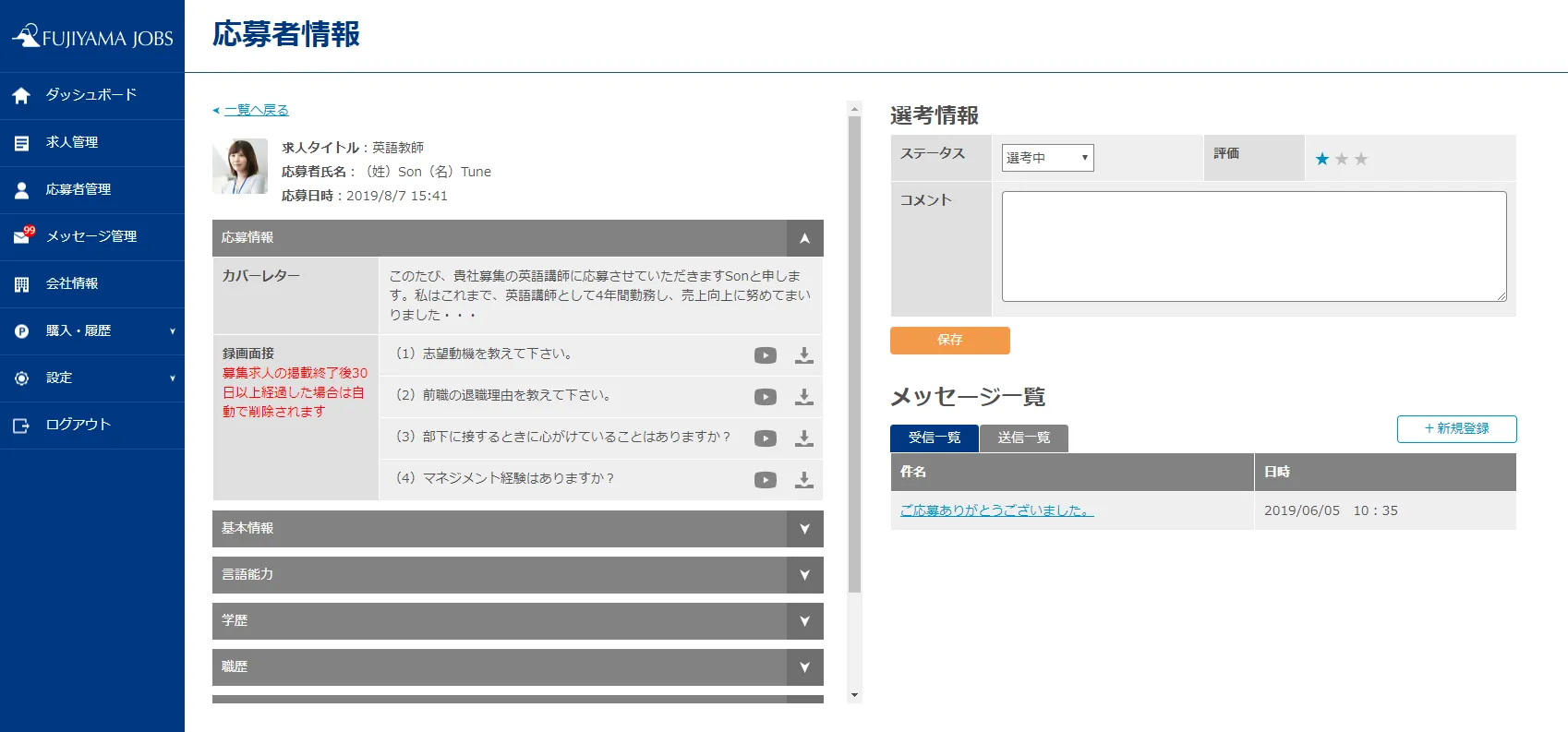1568x732 pixels.
Task: Go back via 一覧へ戻る link
Action: [256, 110]
